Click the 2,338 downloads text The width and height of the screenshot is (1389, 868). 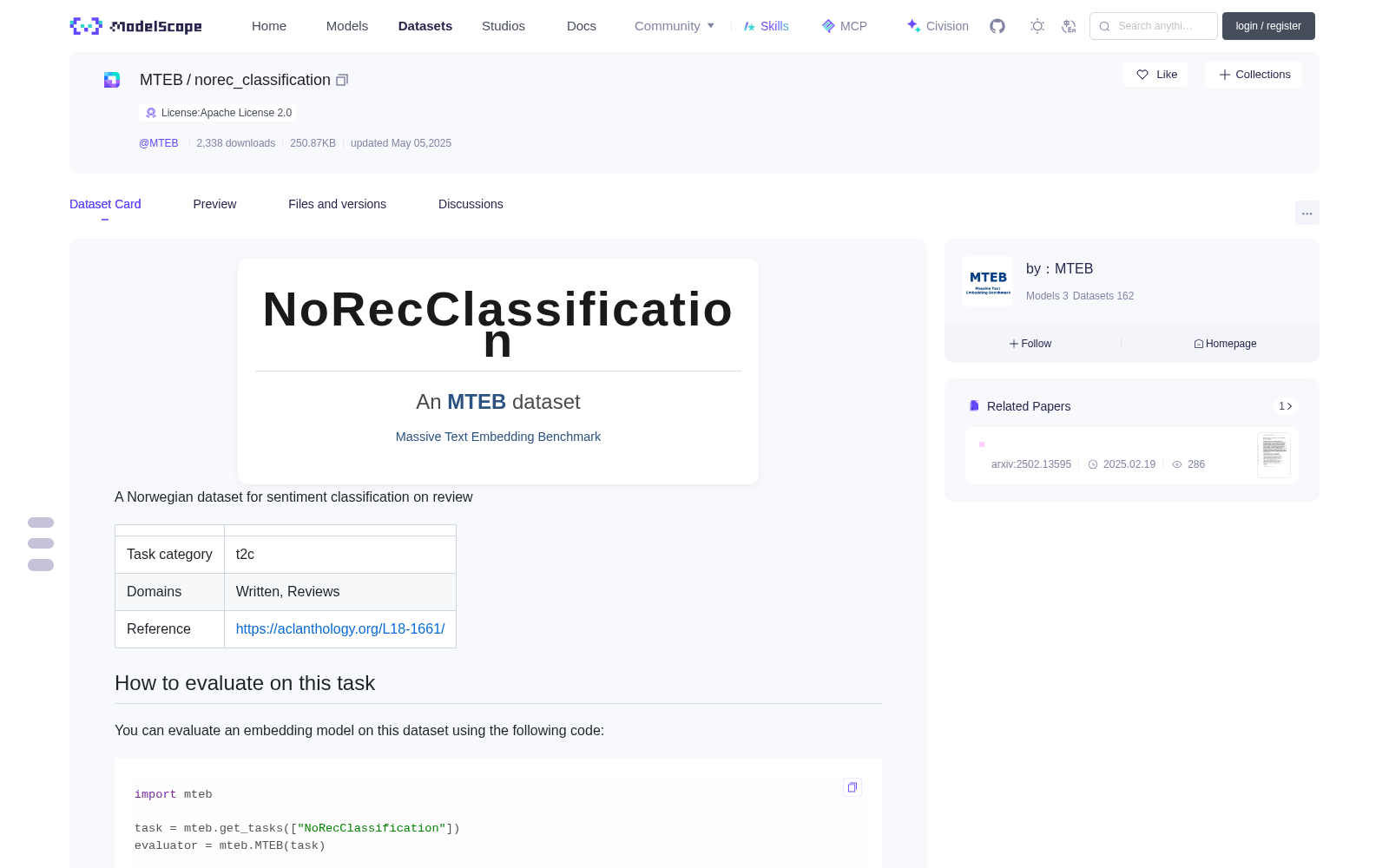(236, 143)
